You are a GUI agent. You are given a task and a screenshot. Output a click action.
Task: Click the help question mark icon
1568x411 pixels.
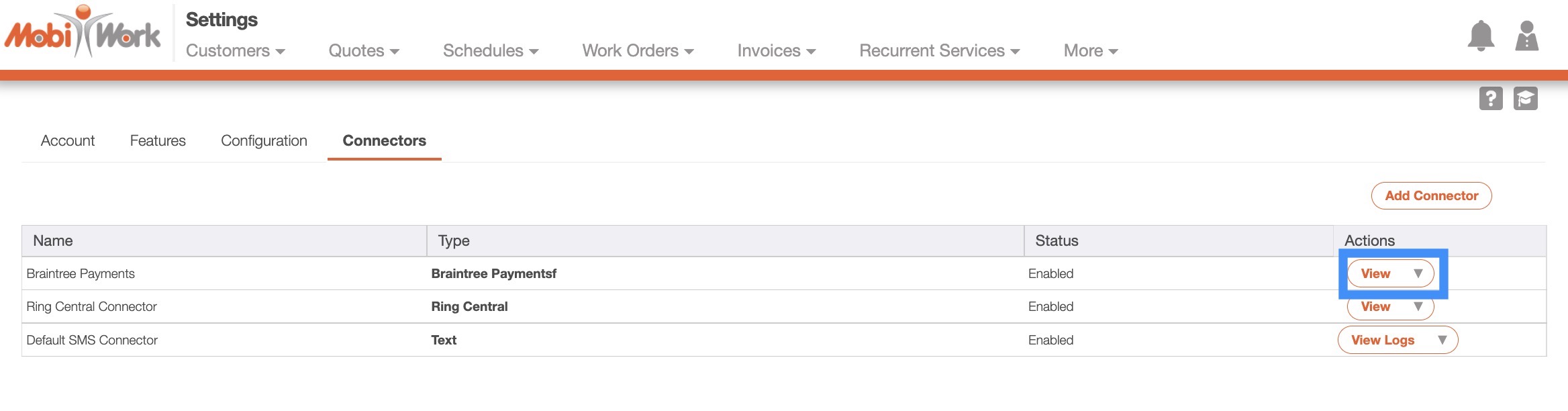1491,99
